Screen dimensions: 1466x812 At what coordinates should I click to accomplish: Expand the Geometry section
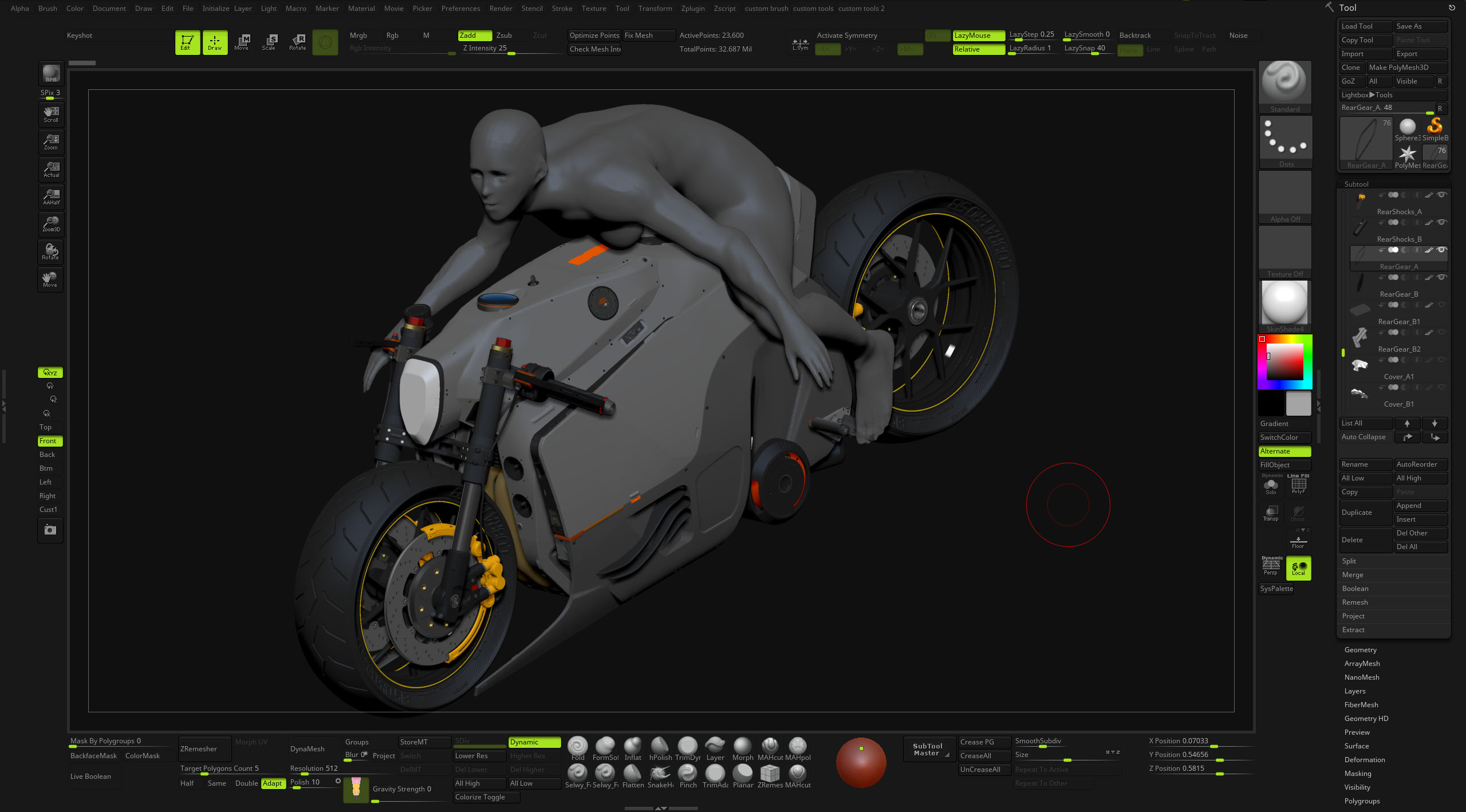[x=1361, y=650]
